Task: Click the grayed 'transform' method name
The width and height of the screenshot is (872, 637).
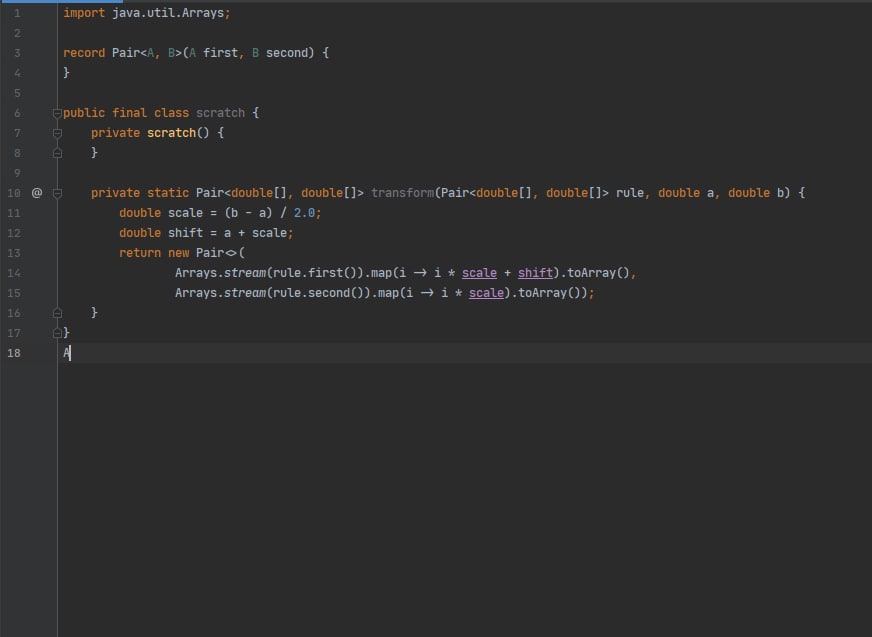Action: 403,193
